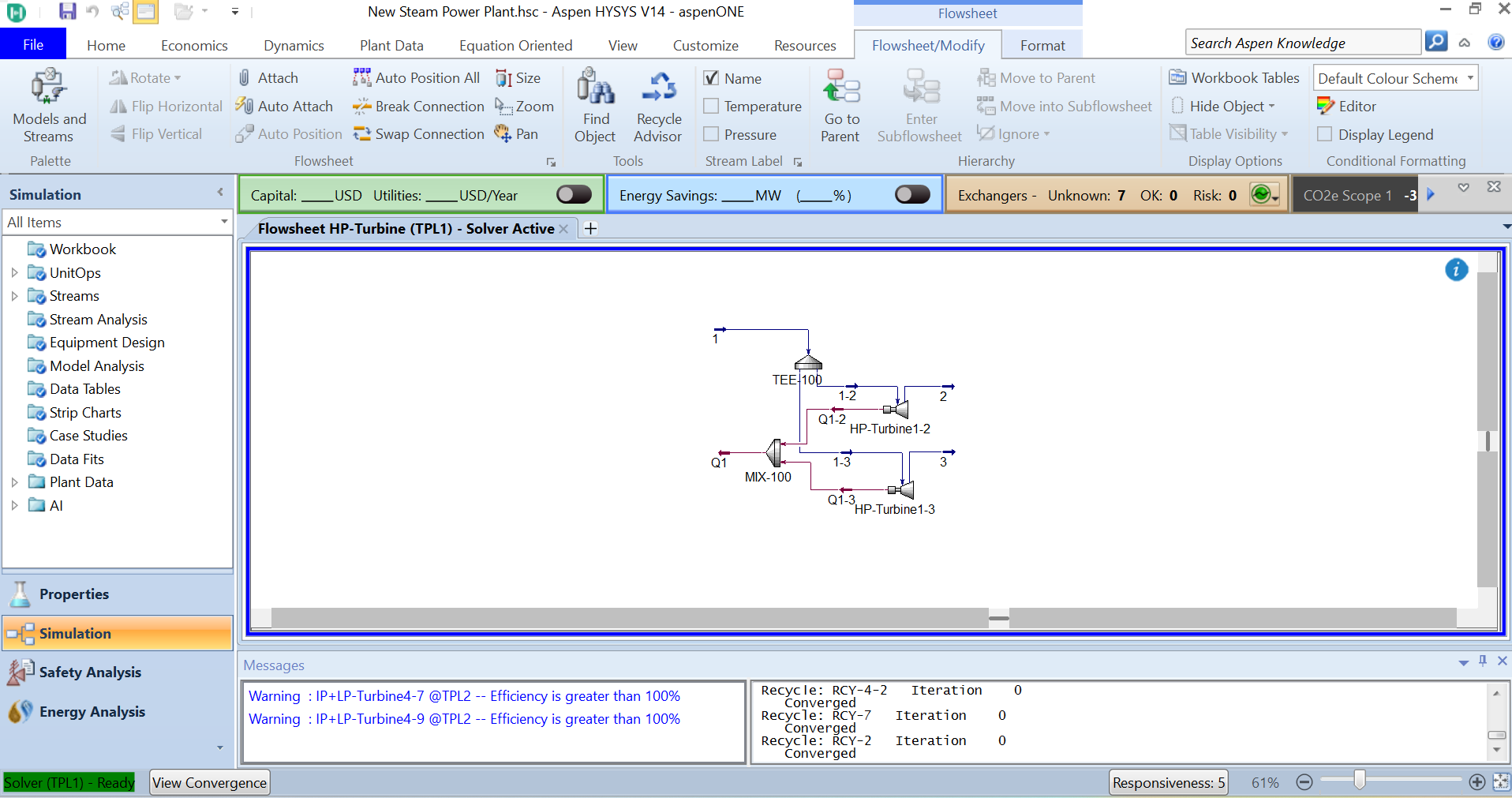
Task: Click the blue info icon on flowsheet
Action: 1456,270
